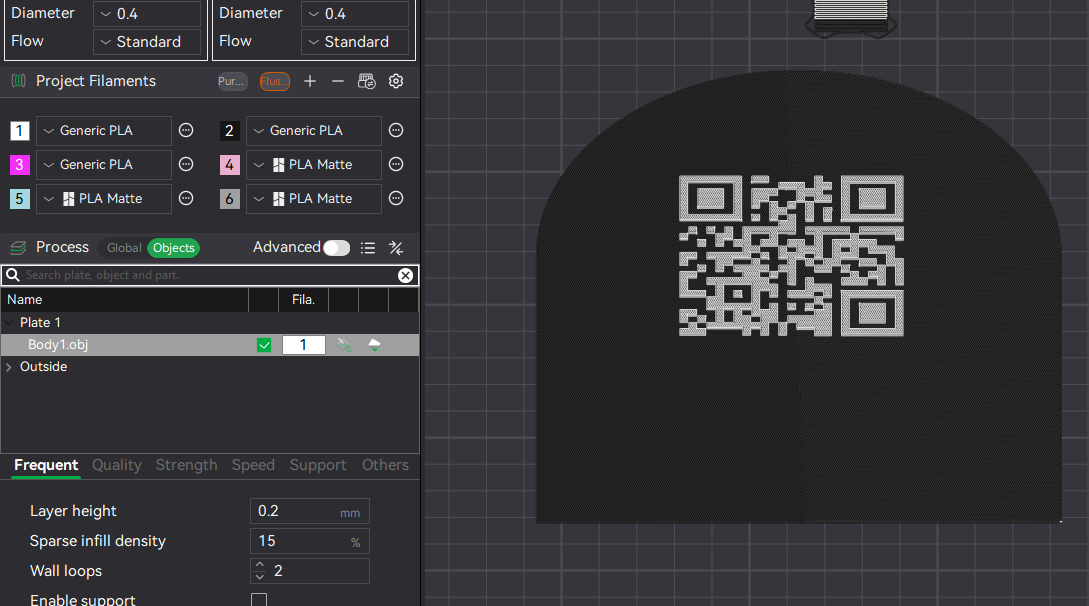1089x606 pixels.
Task: Switch to the Others tab
Action: 385,465
